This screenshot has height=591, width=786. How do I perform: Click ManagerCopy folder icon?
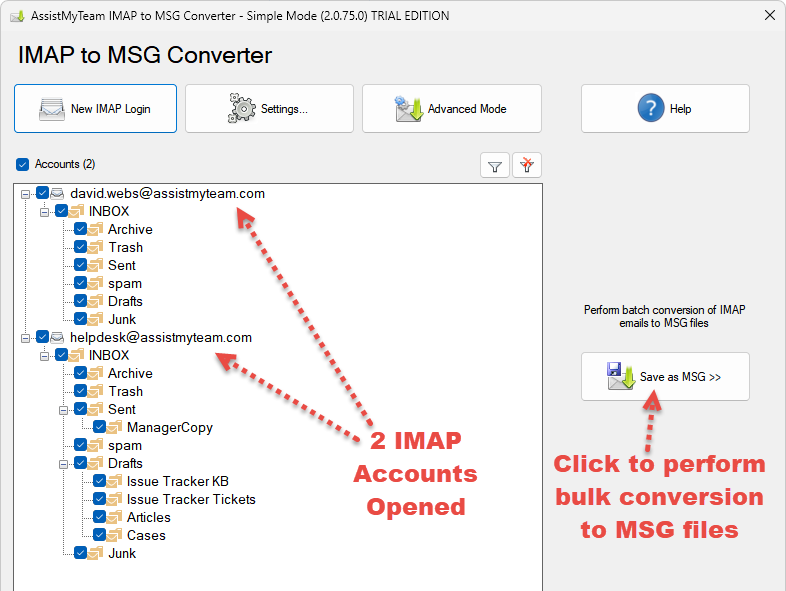click(x=114, y=427)
